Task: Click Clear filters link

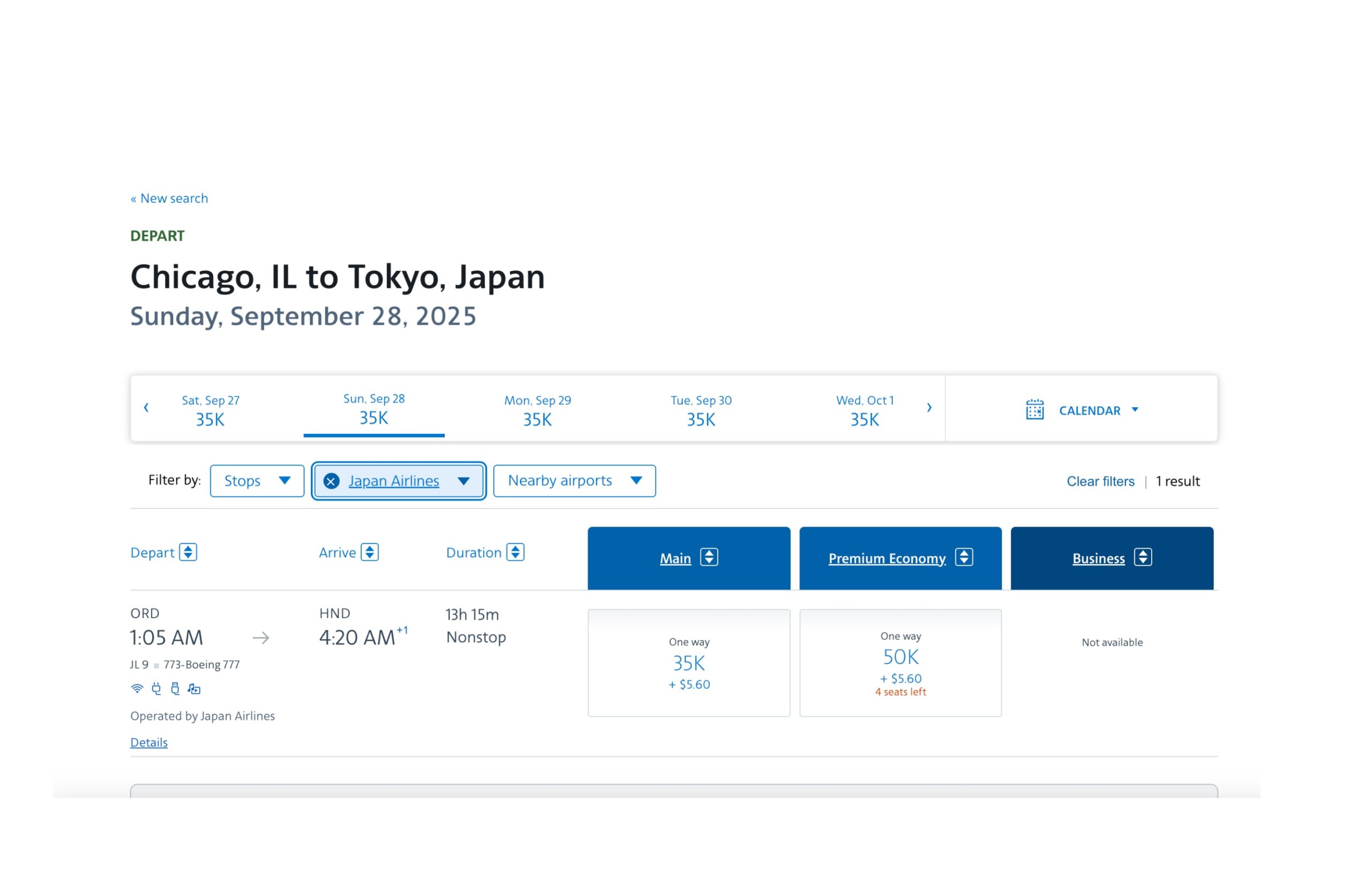Action: pos(1100,482)
